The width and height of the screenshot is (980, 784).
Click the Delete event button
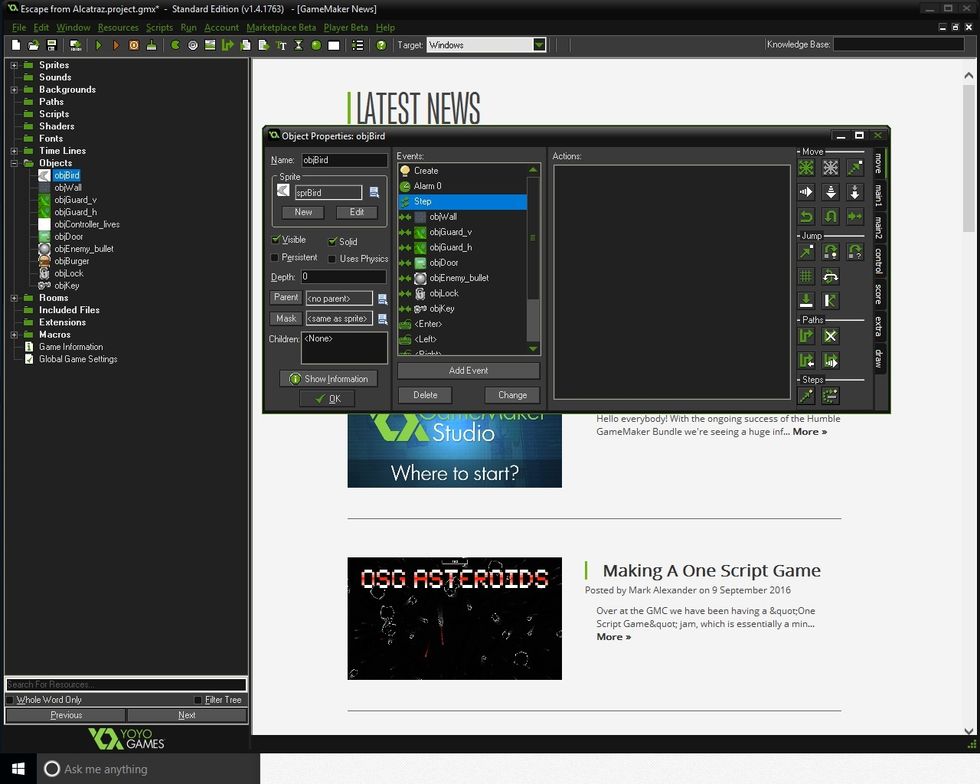pyautogui.click(x=426, y=395)
